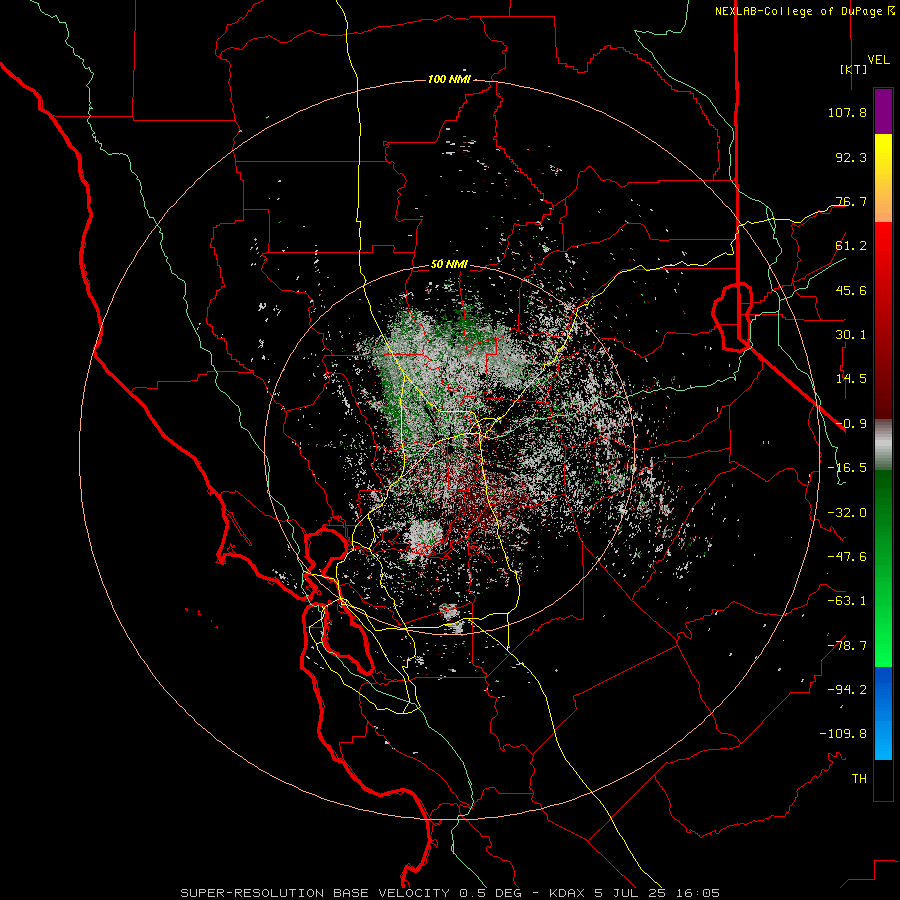Click the -16.5 velocity scale value
This screenshot has width=900, height=900.
[x=847, y=468]
